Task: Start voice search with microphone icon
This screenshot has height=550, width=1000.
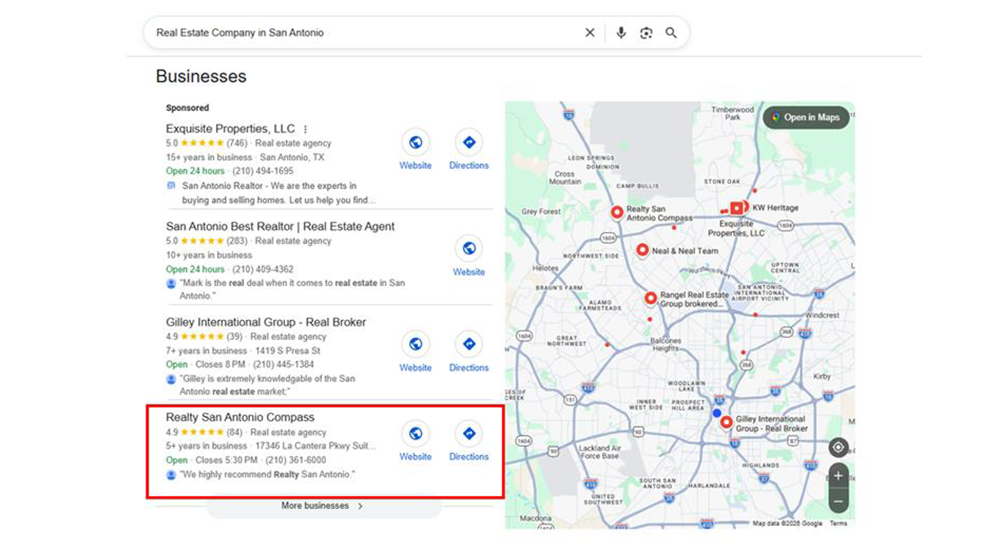Action: coord(621,33)
